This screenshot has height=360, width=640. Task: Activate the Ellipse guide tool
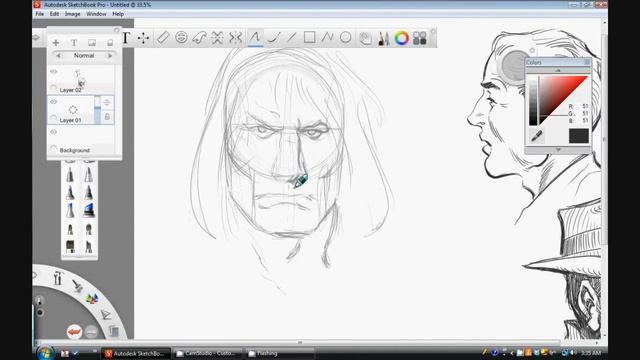(x=181, y=38)
